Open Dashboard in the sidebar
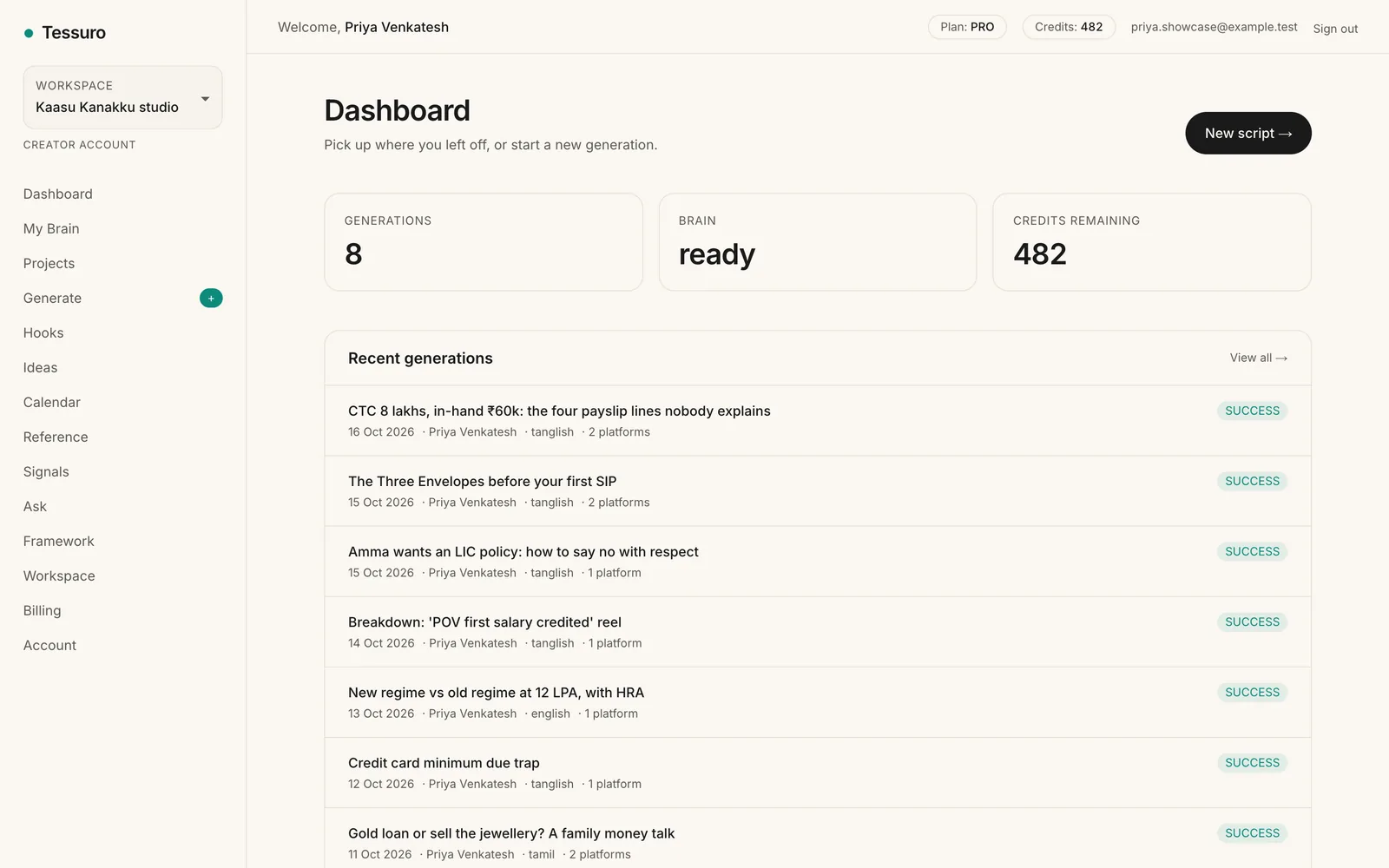 58,194
